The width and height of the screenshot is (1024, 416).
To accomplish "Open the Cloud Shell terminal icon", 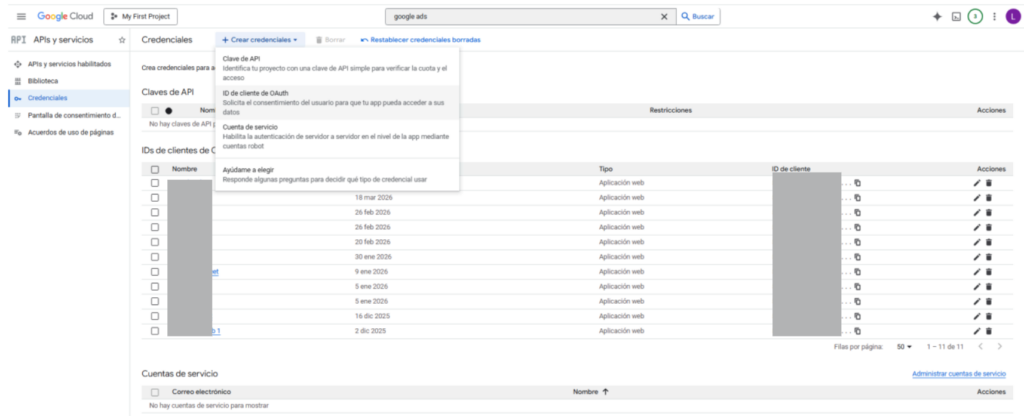I will pyautogui.click(x=956, y=17).
